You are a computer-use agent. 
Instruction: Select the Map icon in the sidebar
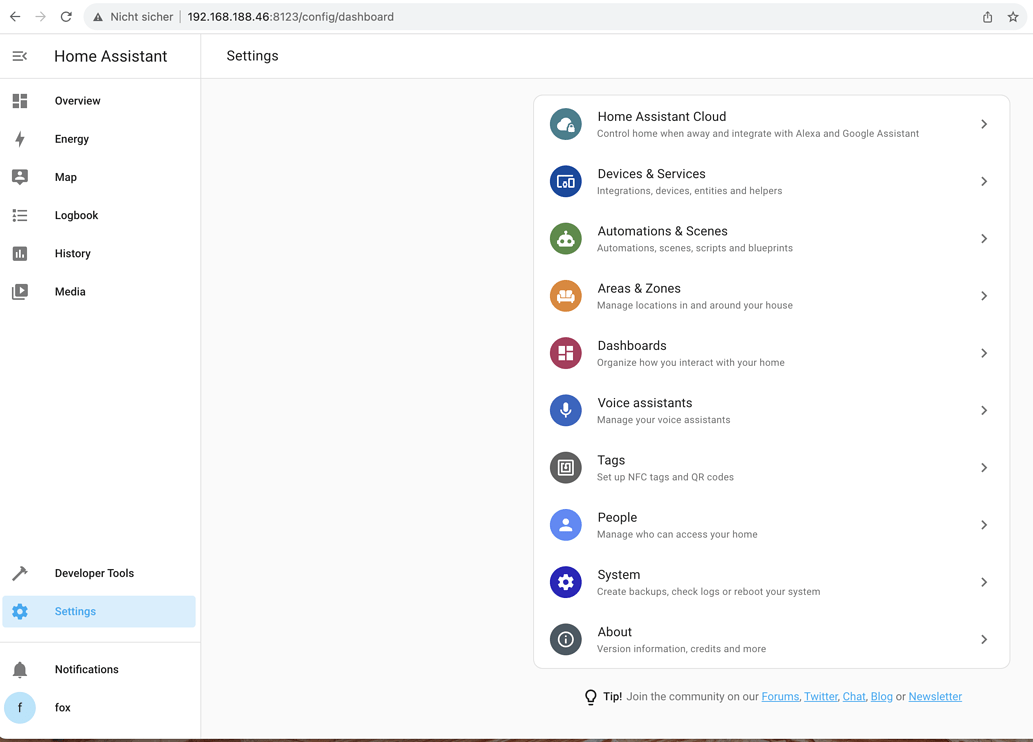coord(20,177)
